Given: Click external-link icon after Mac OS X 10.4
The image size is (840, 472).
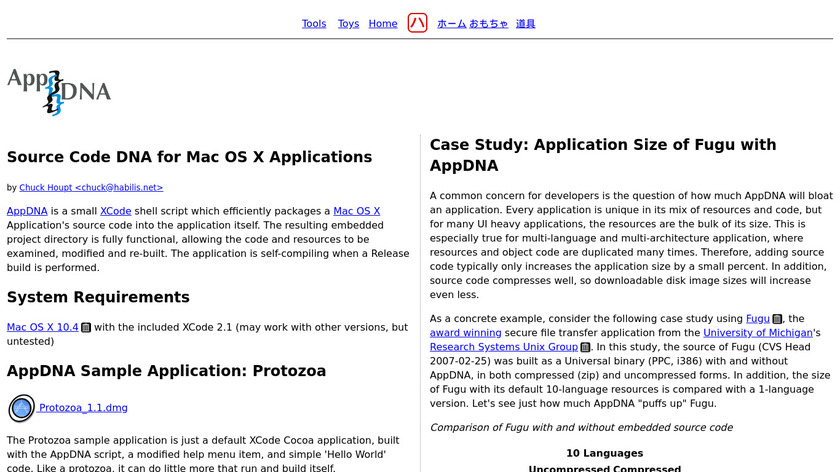Looking at the screenshot, I should point(86,327).
